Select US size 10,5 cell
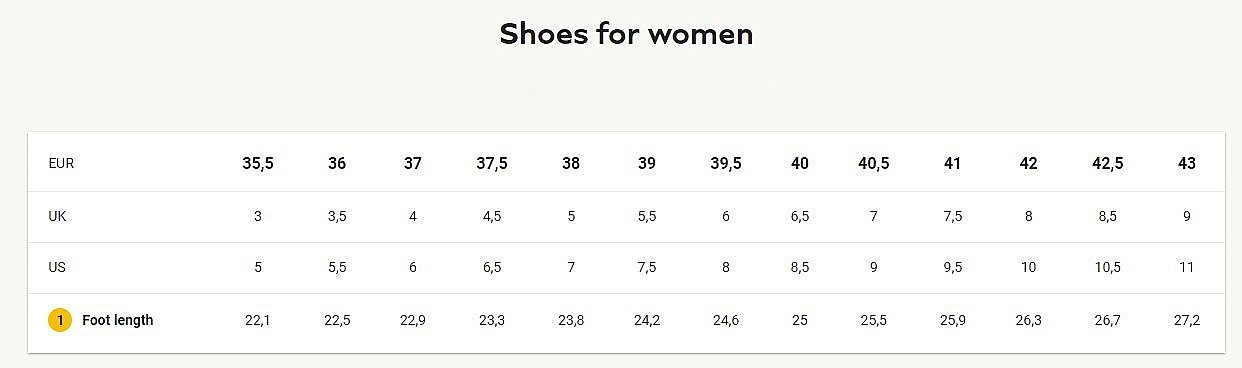Screen dimensions: 1242x368 (1108, 268)
